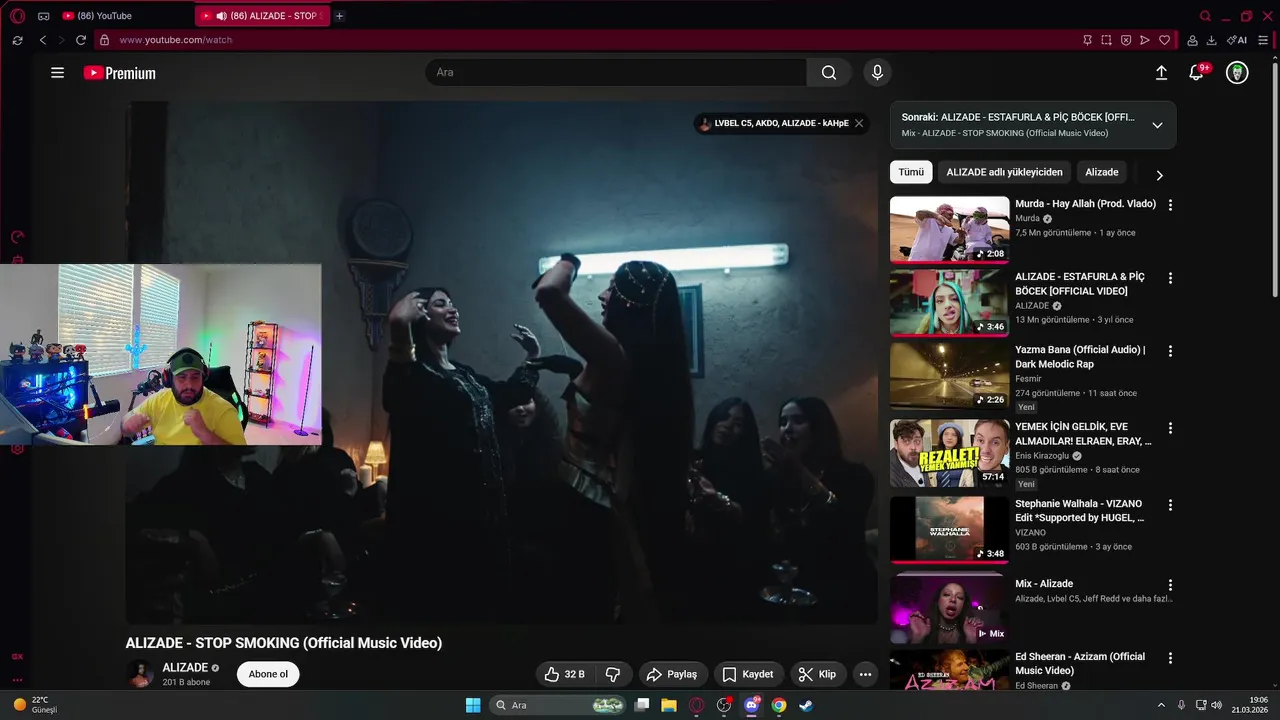The image size is (1280, 720).
Task: Open options for YEMEK İÇİN GELDİK video
Action: 1170,428
